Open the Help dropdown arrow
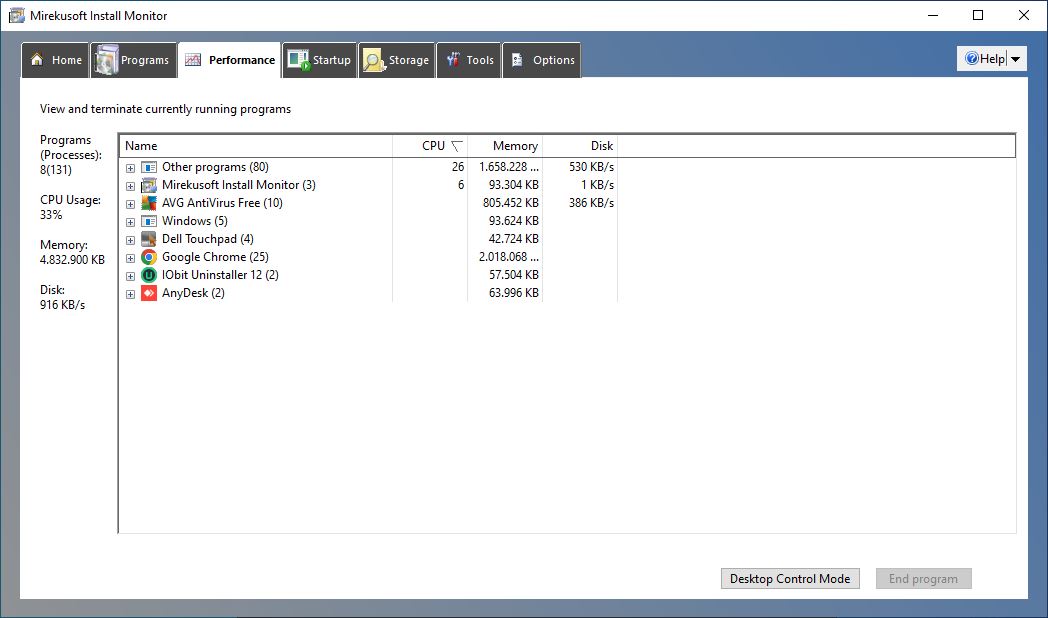 1016,59
